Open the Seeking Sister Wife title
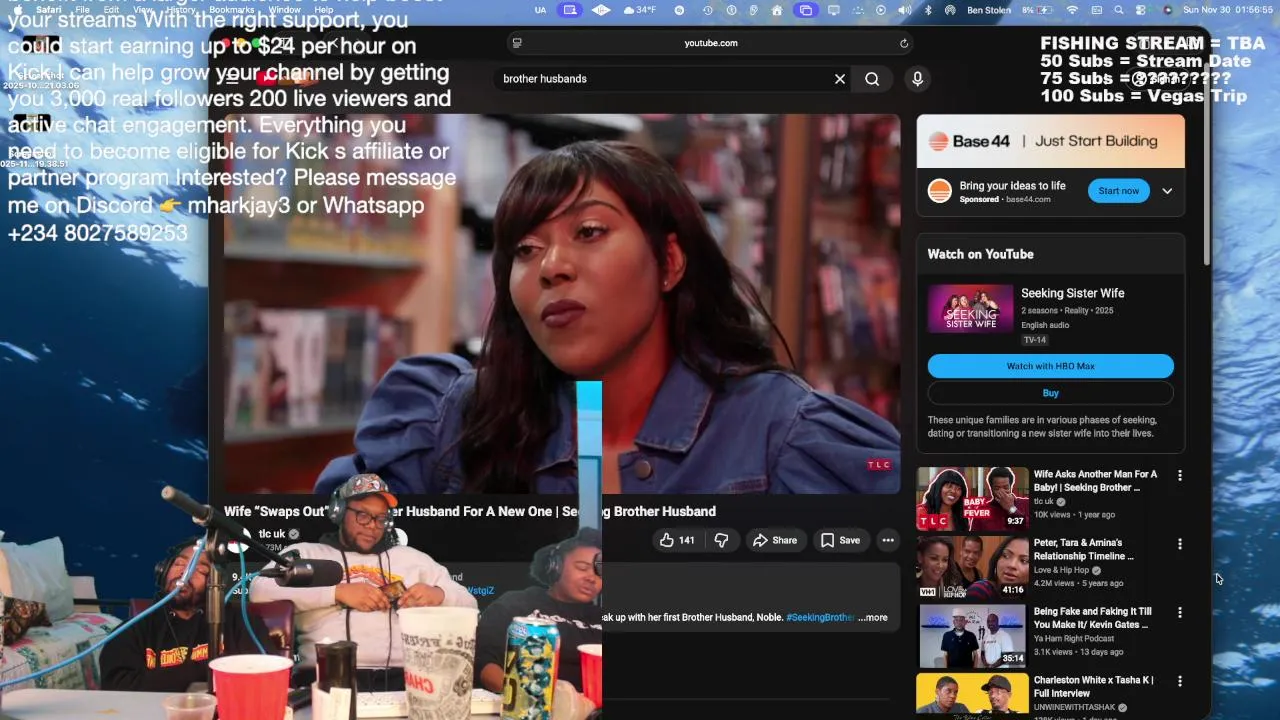This screenshot has height=720, width=1280. point(1072,293)
